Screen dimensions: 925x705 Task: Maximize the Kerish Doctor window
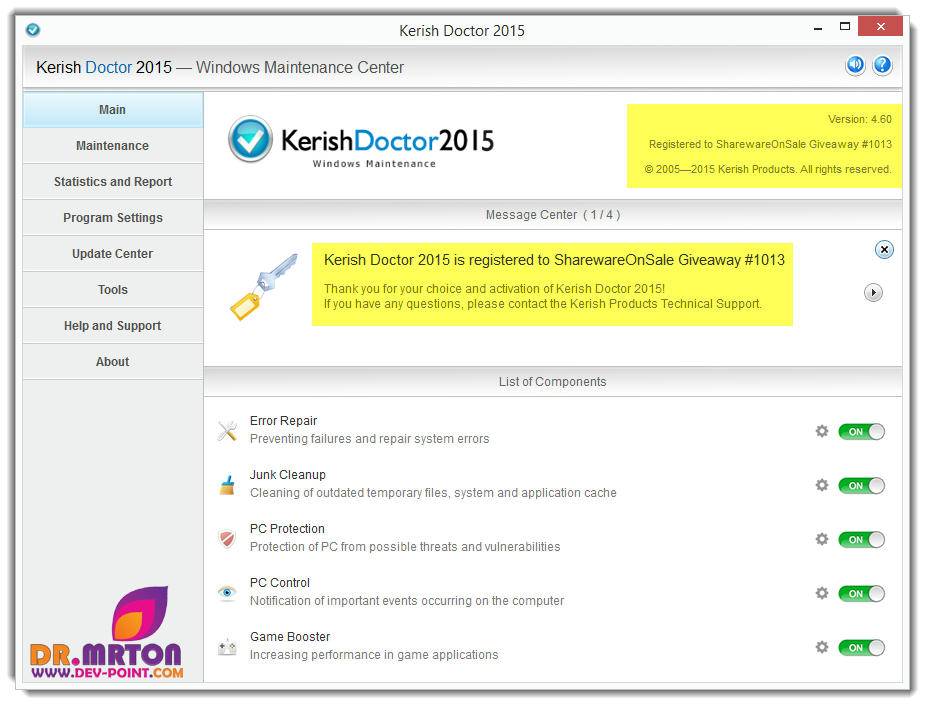coord(845,27)
